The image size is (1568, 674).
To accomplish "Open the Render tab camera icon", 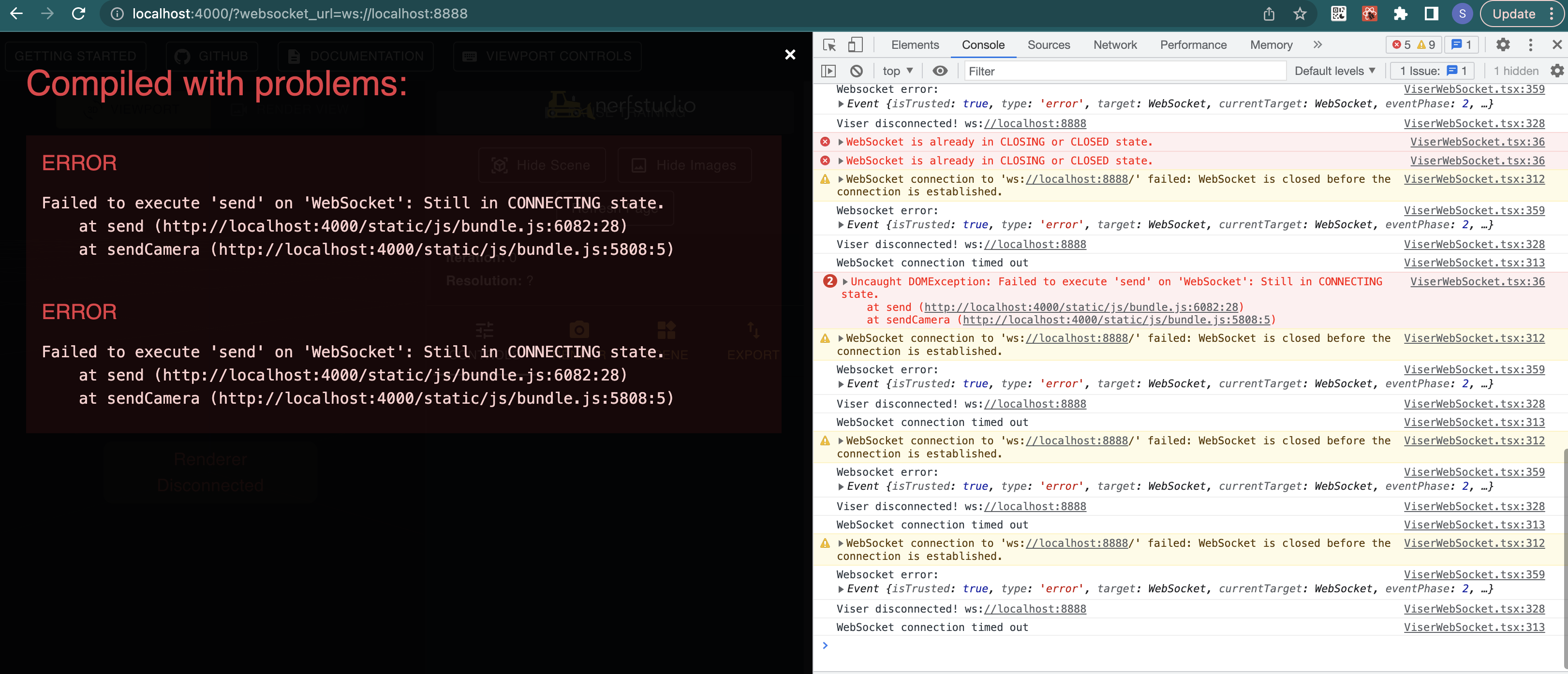I will tap(578, 330).
